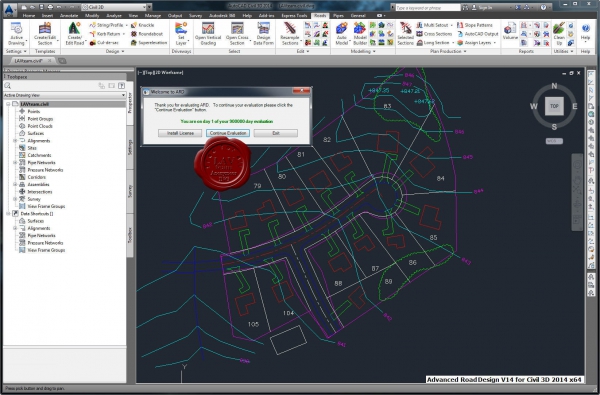Run the Resample Sections tool
Image resolution: width=600 pixels, height=395 pixels.
(x=290, y=34)
